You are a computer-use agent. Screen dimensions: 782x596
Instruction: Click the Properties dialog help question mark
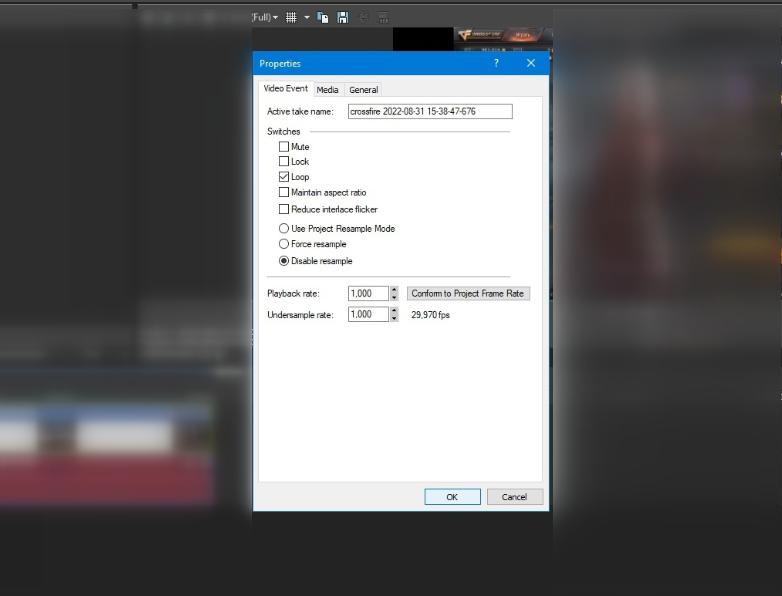(497, 63)
